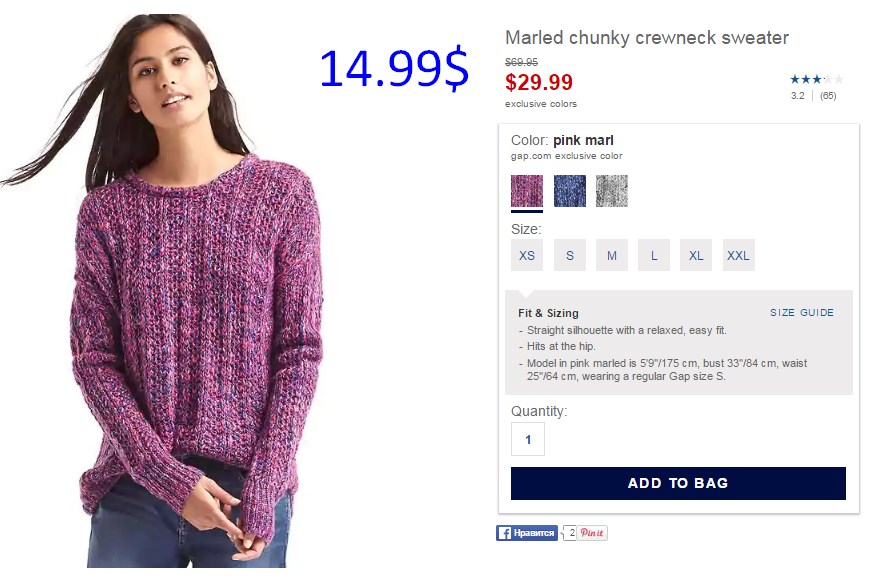This screenshot has height=576, width=879.
Task: Click the Pin it Pinterest button
Action: click(593, 533)
